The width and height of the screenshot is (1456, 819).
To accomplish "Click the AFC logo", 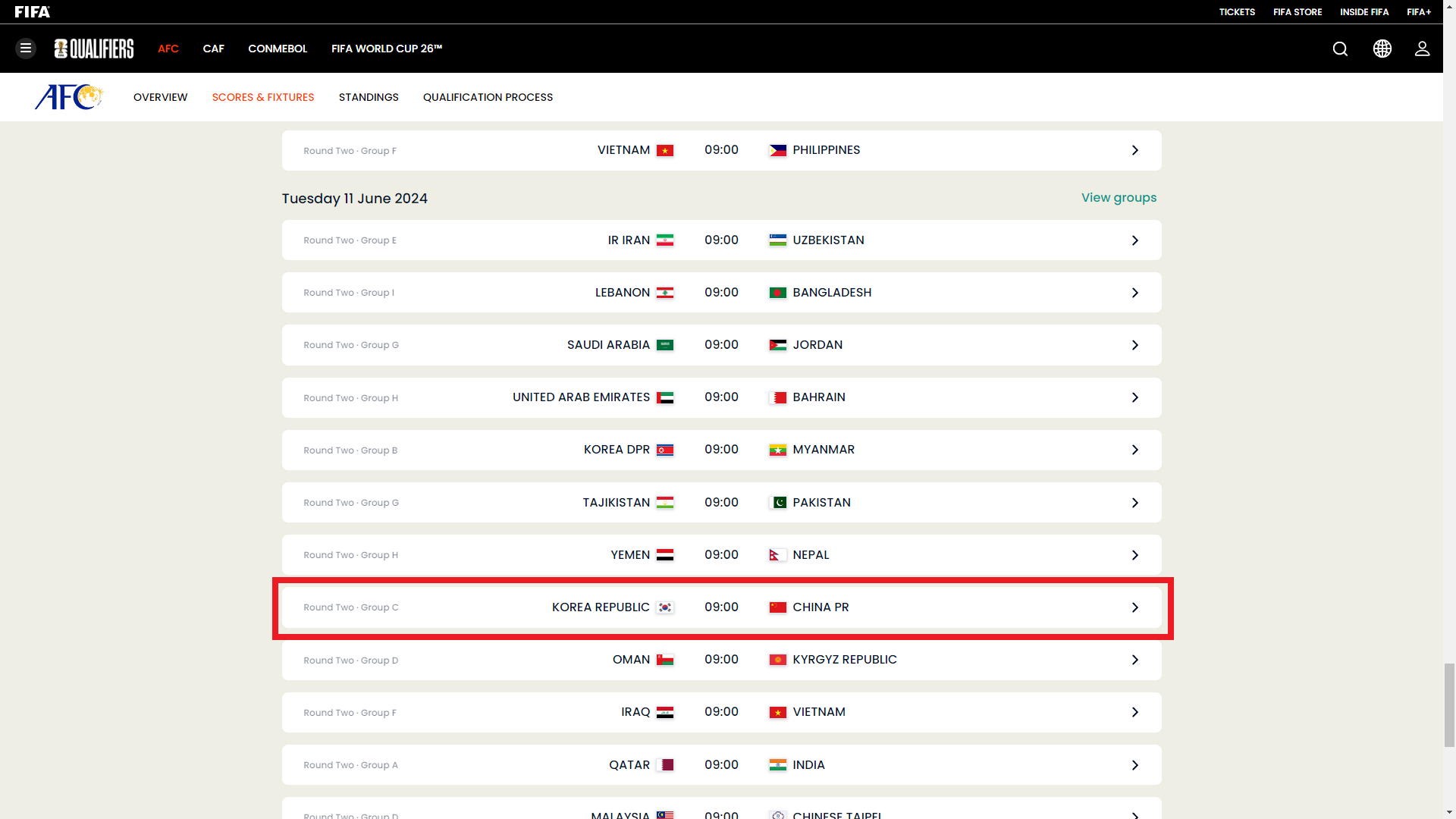I will tap(68, 97).
